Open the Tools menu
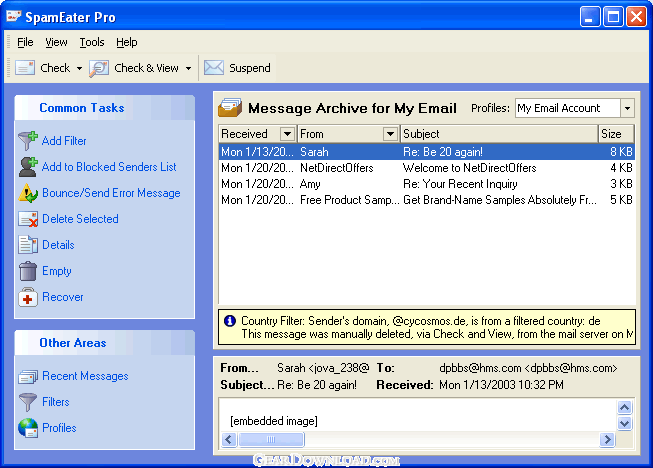The image size is (653, 468). tap(92, 42)
